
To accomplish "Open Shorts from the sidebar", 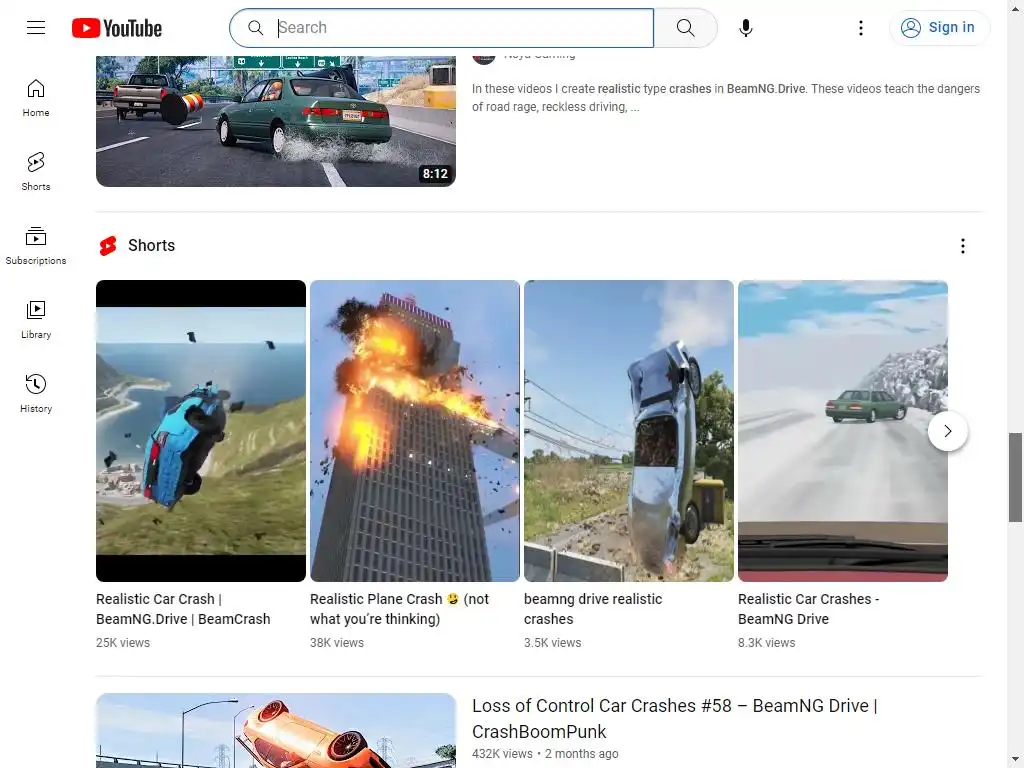I will 36,172.
